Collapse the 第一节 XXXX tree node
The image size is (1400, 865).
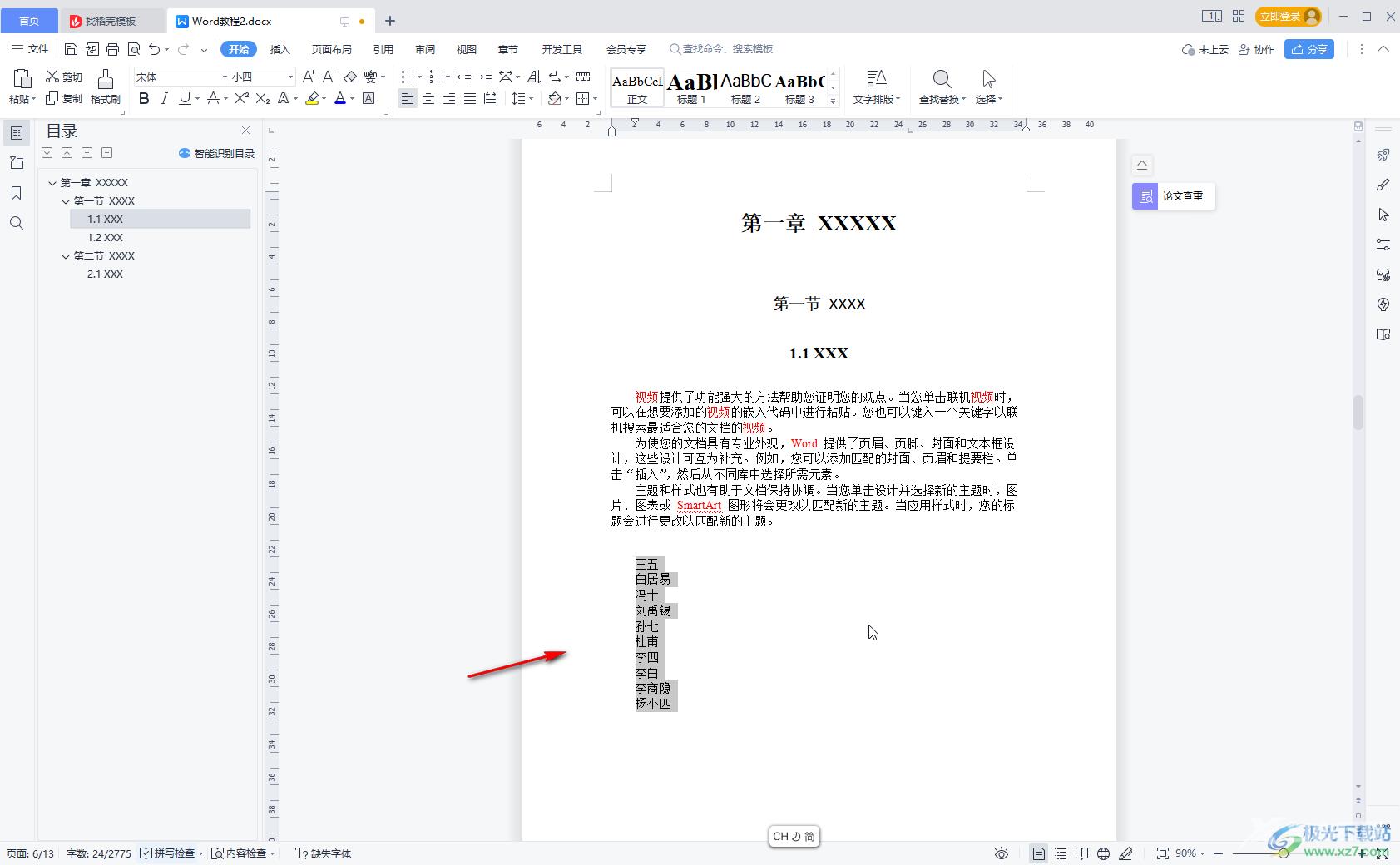(x=66, y=201)
